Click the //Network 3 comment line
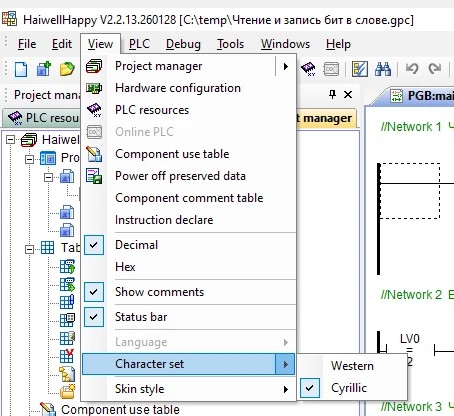The image size is (454, 416). (417, 406)
